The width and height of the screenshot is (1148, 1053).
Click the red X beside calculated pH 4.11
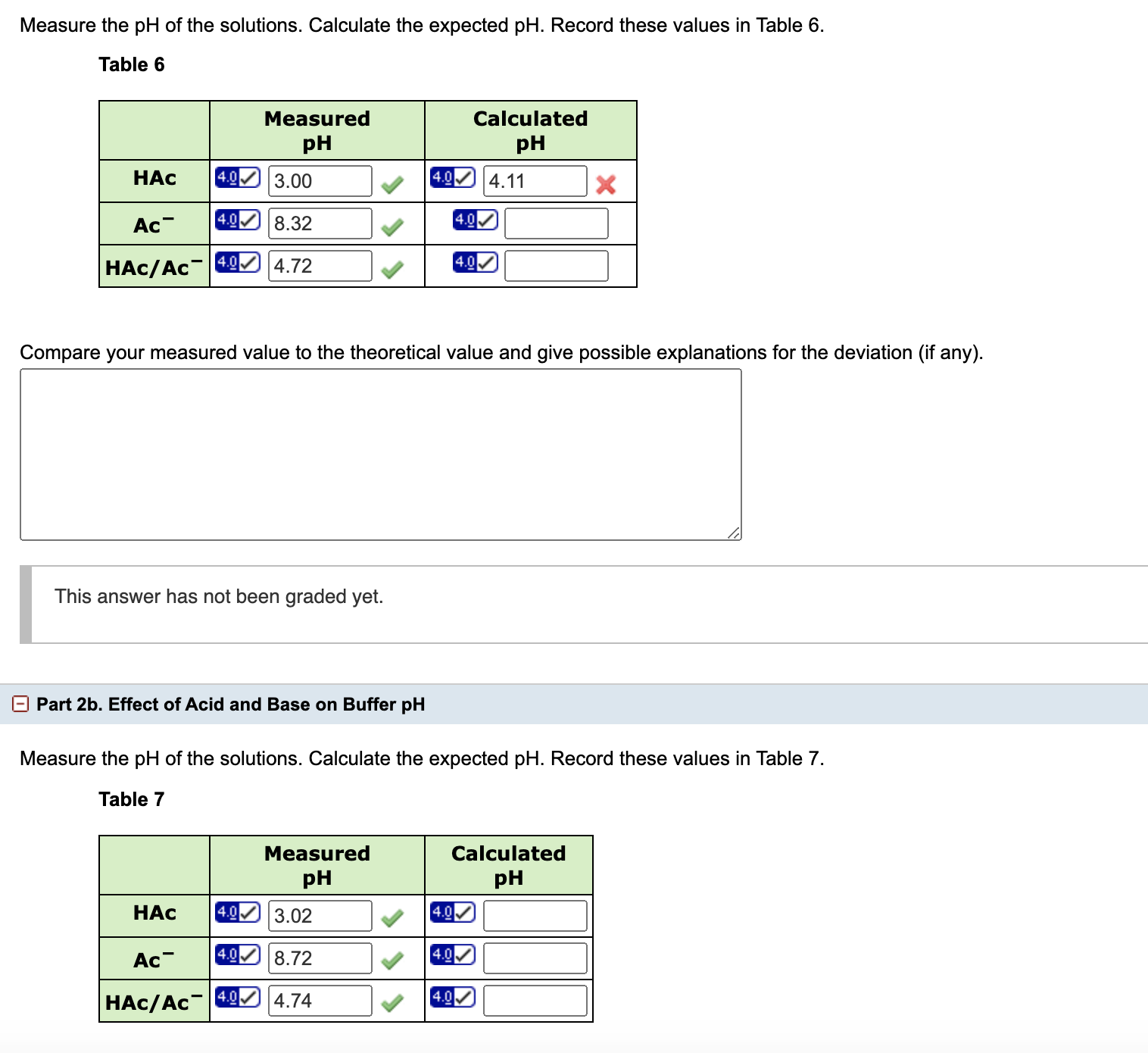(x=607, y=183)
